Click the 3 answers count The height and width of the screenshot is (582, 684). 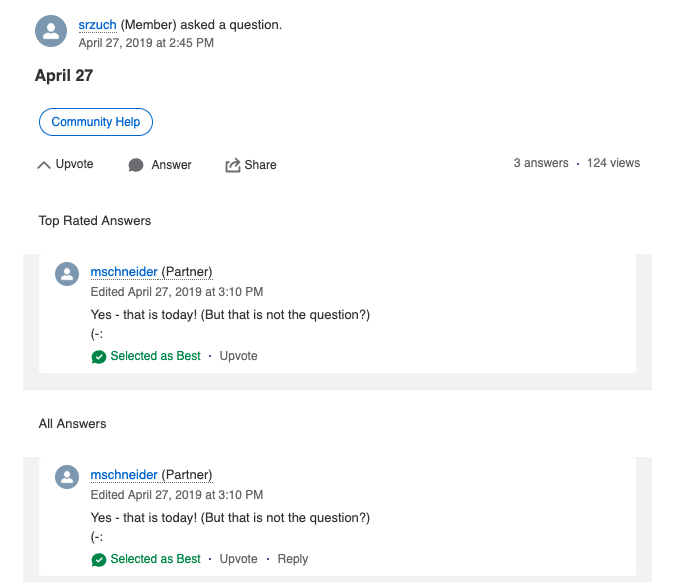point(541,163)
